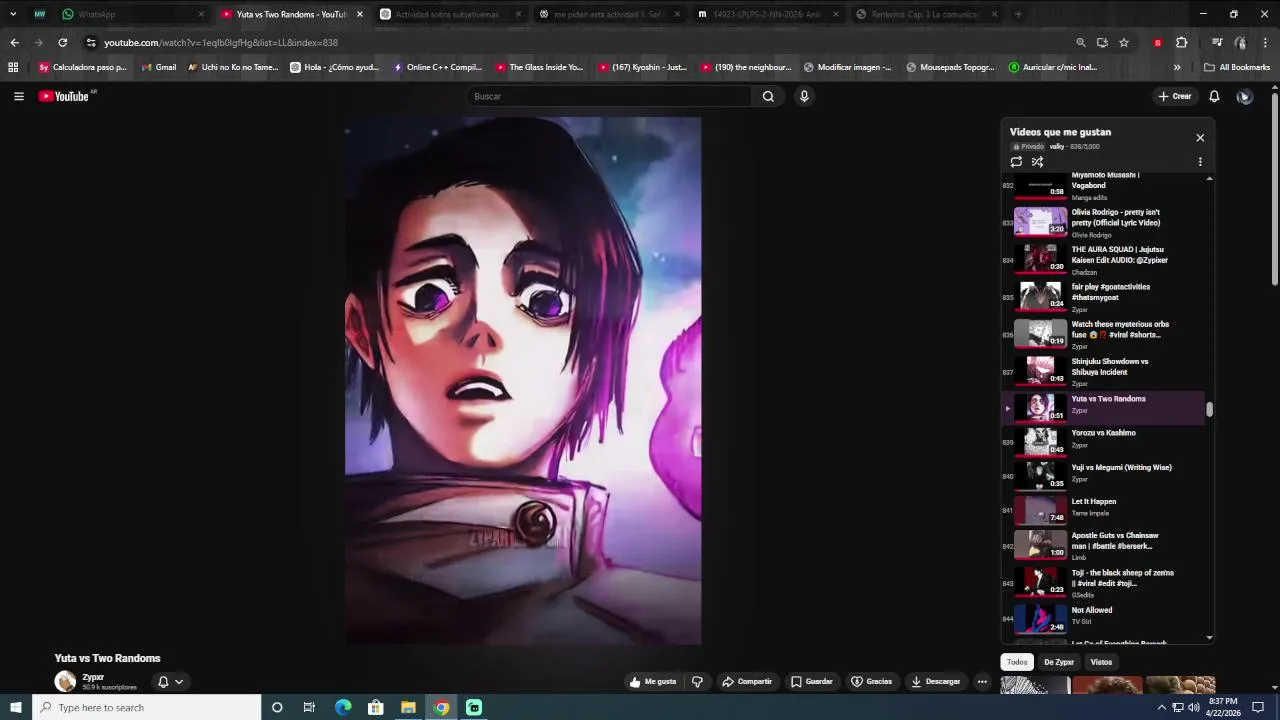1280x720 pixels.
Task: Open Shinjuku Showdown vs Shibuya Incident entry
Action: (x=1105, y=372)
